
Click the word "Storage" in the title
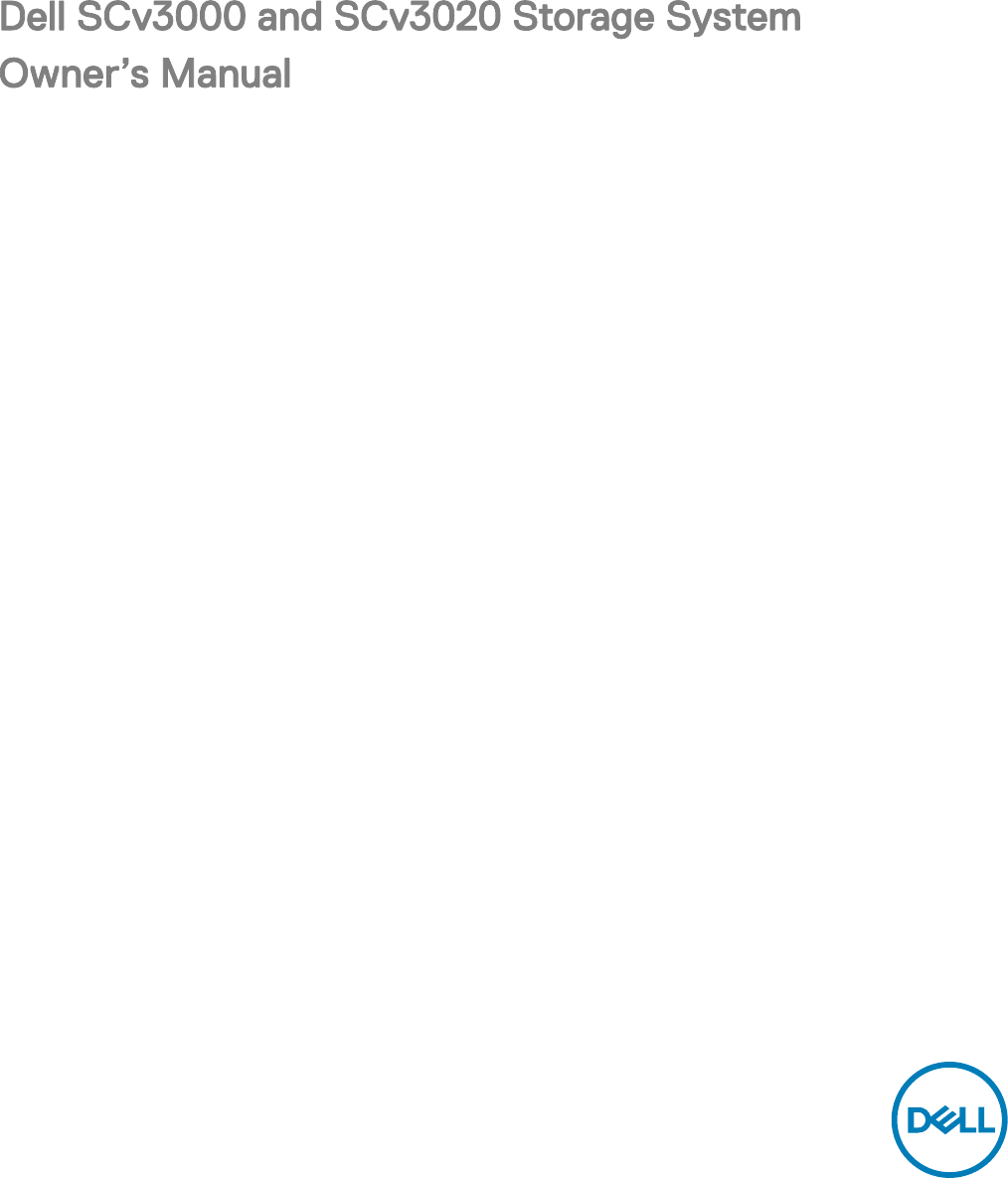(583, 20)
